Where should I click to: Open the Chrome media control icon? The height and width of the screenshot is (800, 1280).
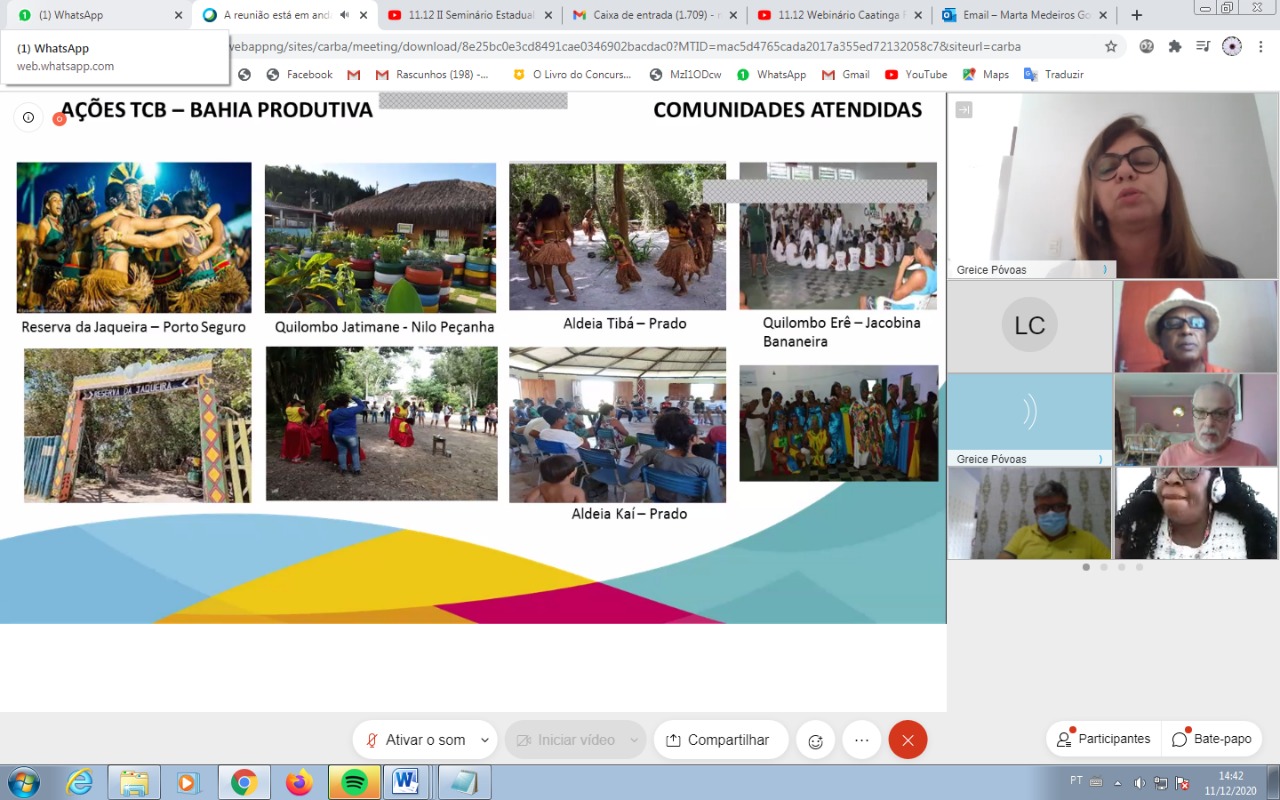coord(1203,46)
